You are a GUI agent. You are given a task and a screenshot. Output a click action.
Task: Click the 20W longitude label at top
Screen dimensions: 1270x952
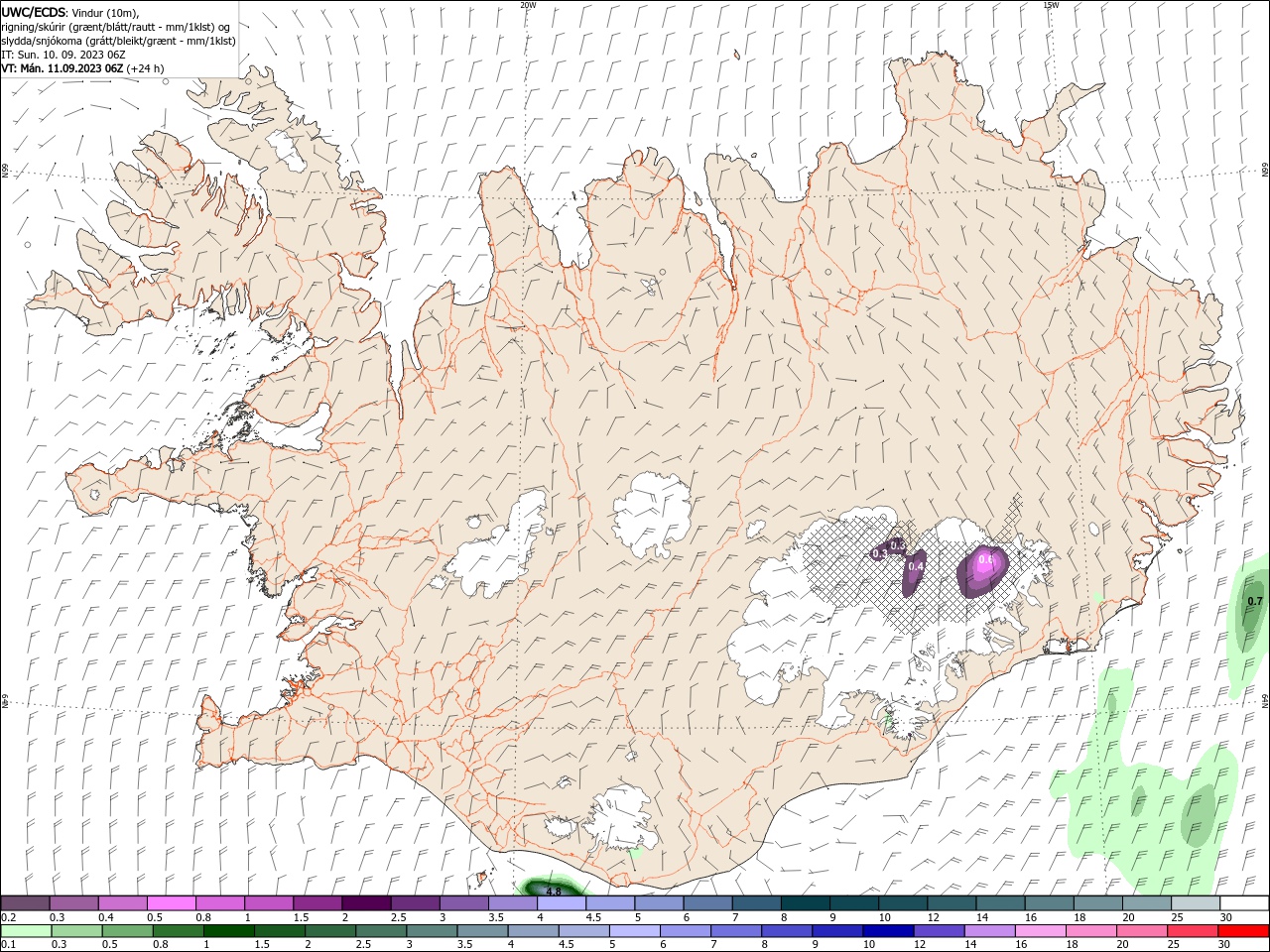(528, 5)
